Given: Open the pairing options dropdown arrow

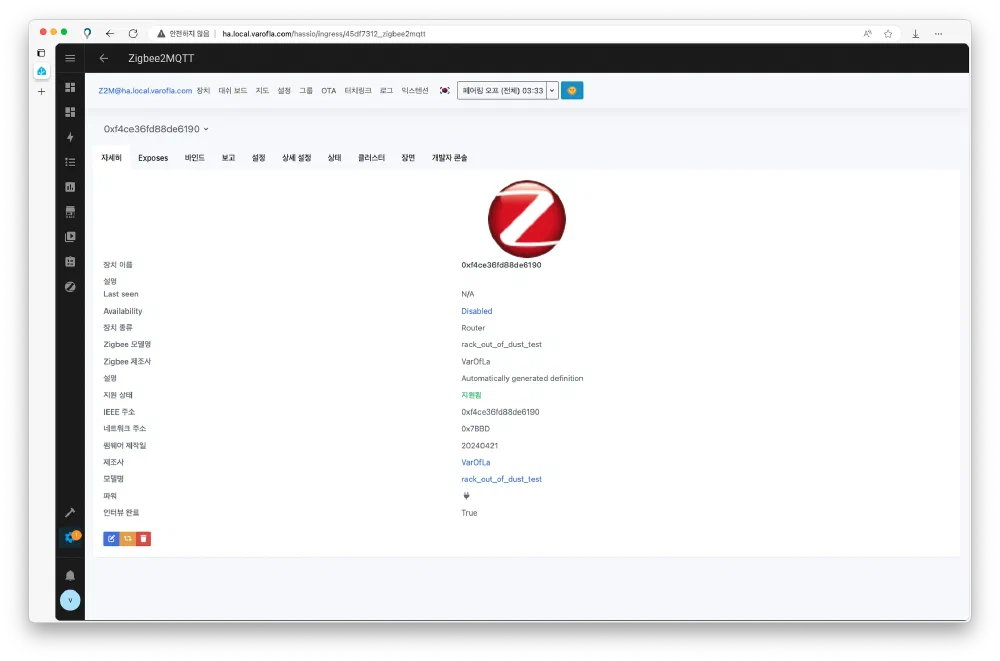Looking at the screenshot, I should coord(552,91).
